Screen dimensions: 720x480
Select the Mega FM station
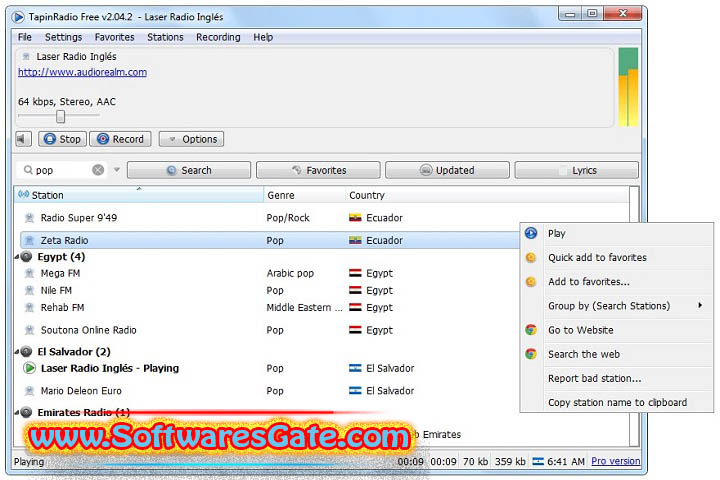point(271,273)
